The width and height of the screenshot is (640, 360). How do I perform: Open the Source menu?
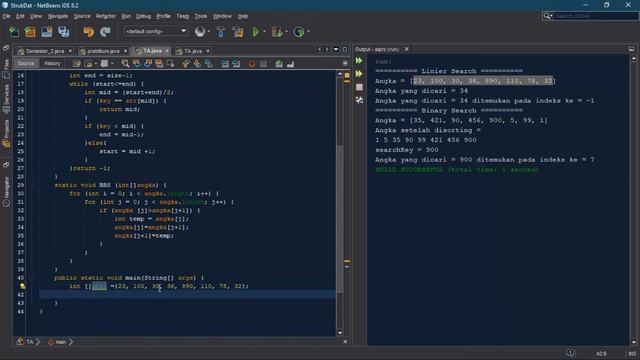point(82,16)
